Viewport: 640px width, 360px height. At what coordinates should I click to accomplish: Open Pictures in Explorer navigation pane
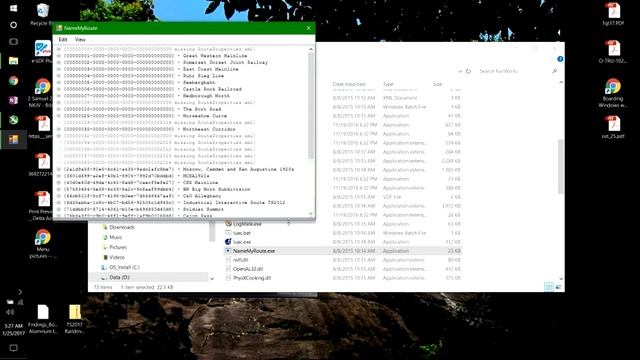(118, 247)
